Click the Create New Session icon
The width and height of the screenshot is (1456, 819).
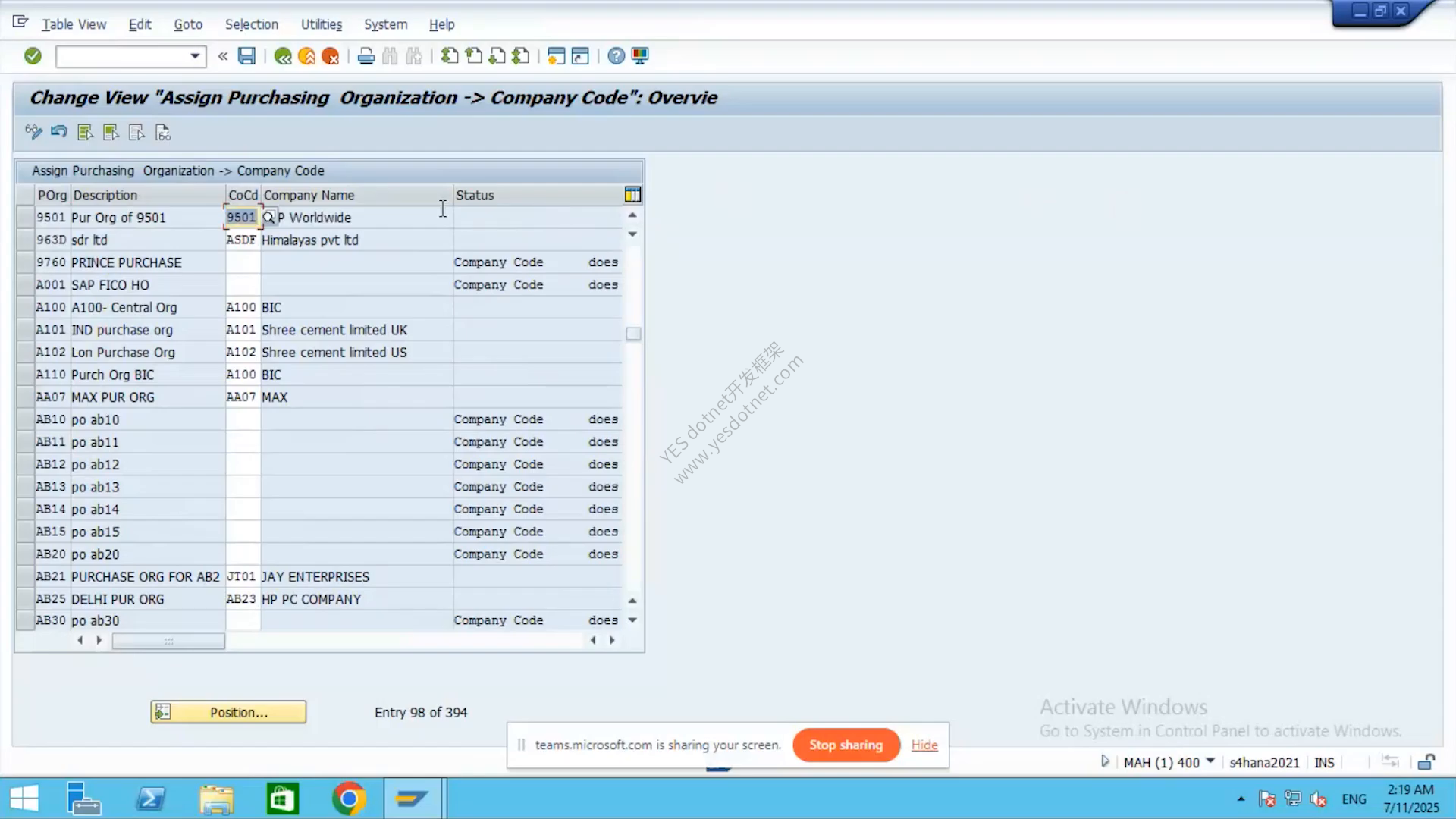[x=556, y=56]
